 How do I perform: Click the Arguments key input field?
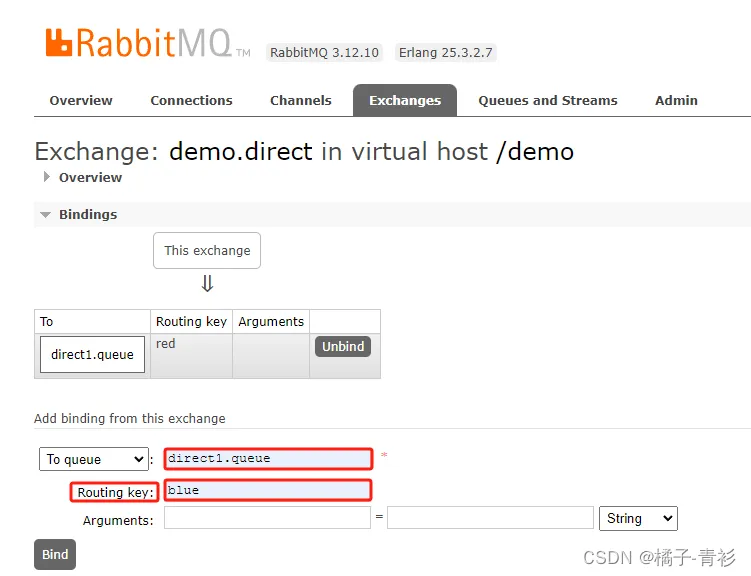coord(267,518)
